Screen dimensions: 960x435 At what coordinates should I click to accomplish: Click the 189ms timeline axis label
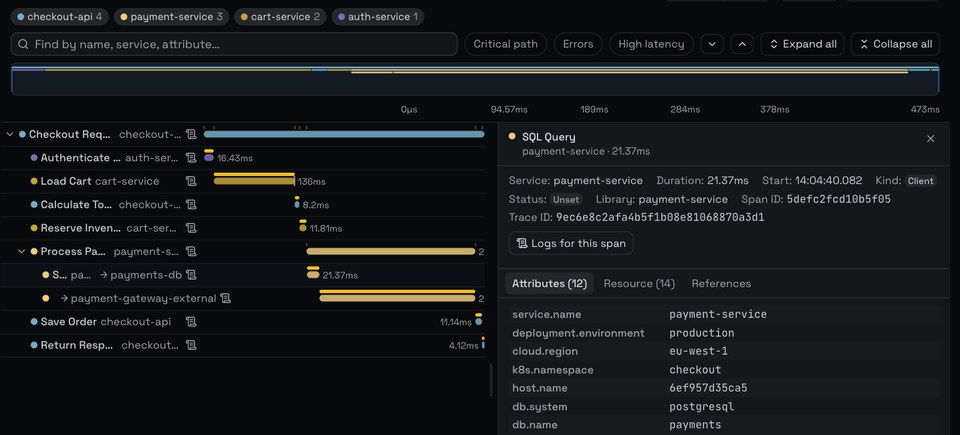(594, 110)
